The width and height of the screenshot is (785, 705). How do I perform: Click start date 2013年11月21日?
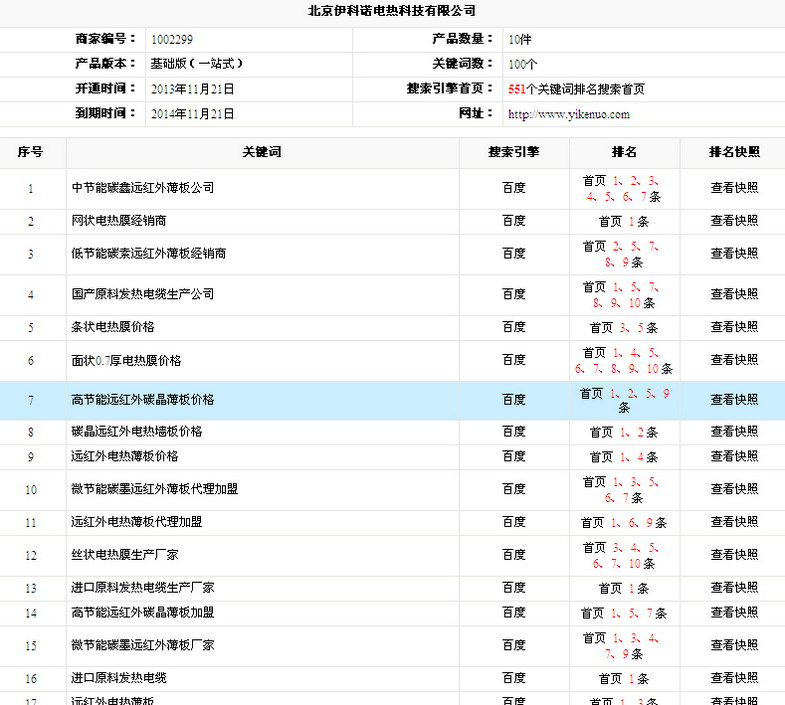[192, 89]
